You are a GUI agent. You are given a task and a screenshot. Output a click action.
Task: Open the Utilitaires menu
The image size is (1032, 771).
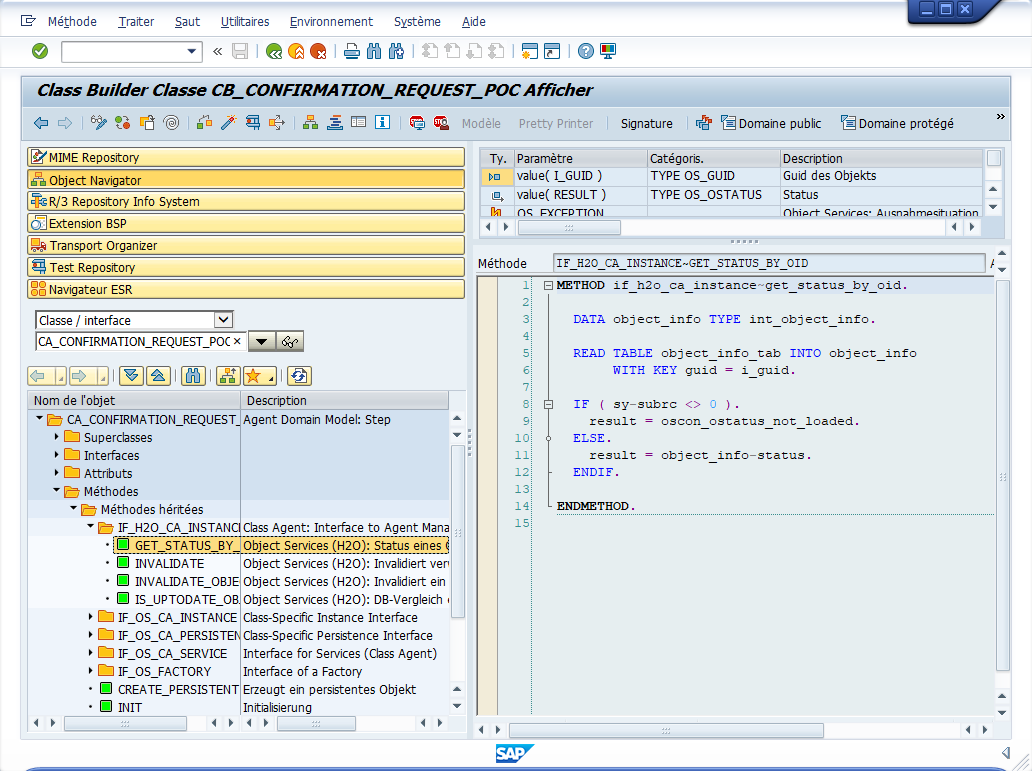[x=245, y=22]
